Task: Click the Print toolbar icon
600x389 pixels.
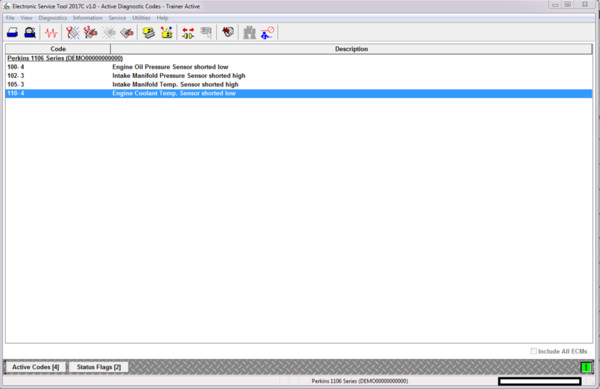Action: 12,33
